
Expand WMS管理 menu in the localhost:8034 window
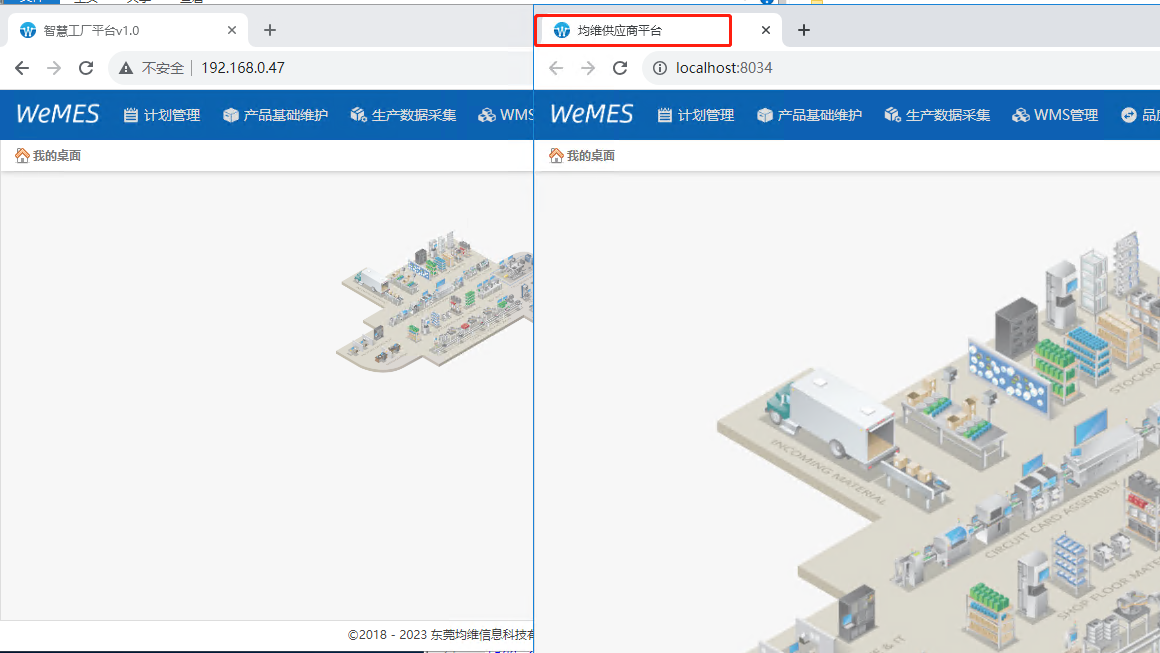(x=1055, y=115)
